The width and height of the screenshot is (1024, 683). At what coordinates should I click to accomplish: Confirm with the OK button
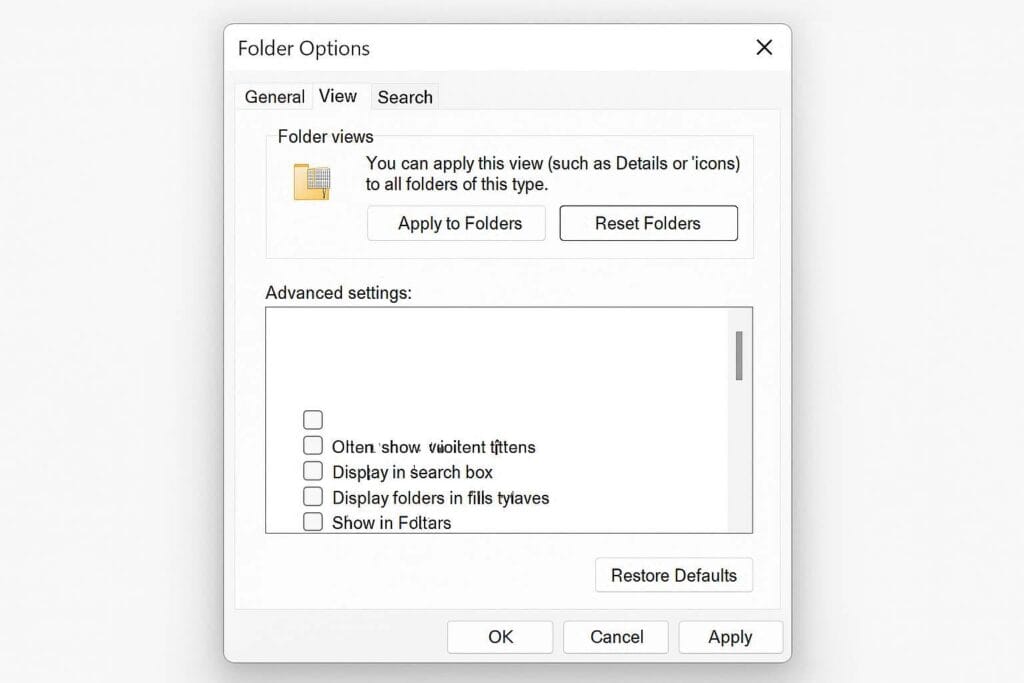[500, 637]
